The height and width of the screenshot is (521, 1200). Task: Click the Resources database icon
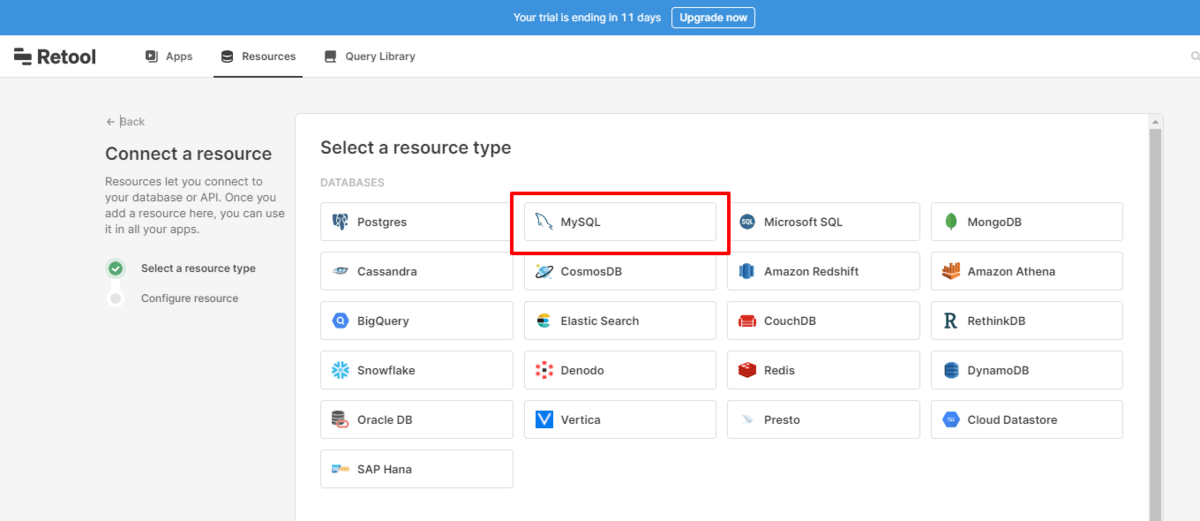pos(227,56)
